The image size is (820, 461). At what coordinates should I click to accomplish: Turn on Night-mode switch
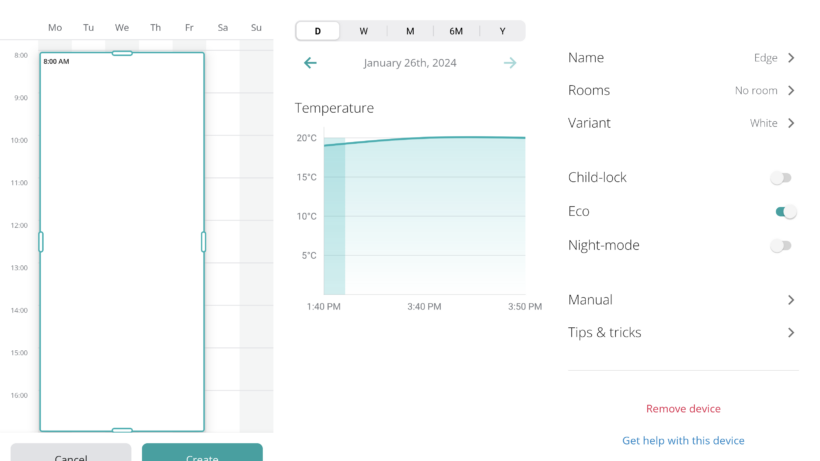[781, 246]
